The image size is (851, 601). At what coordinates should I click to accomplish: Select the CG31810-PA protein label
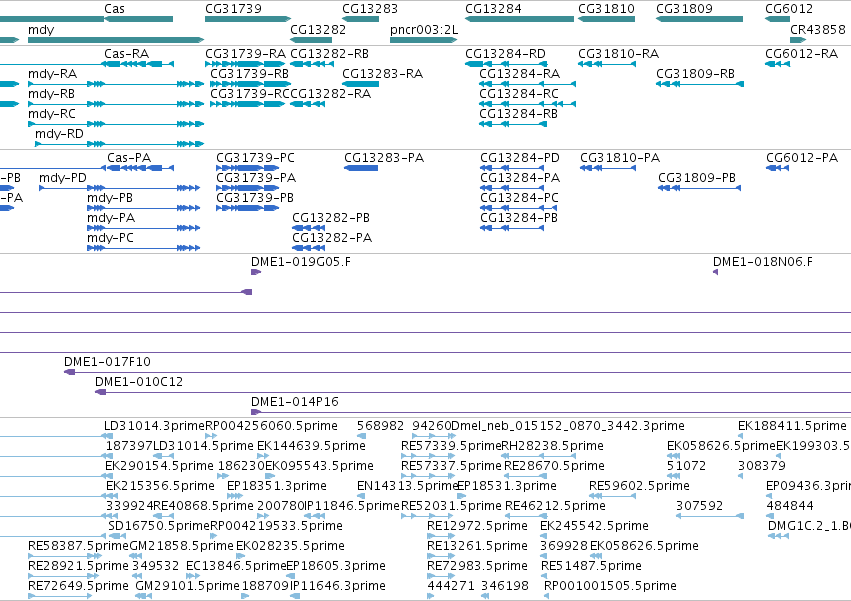coord(620,158)
